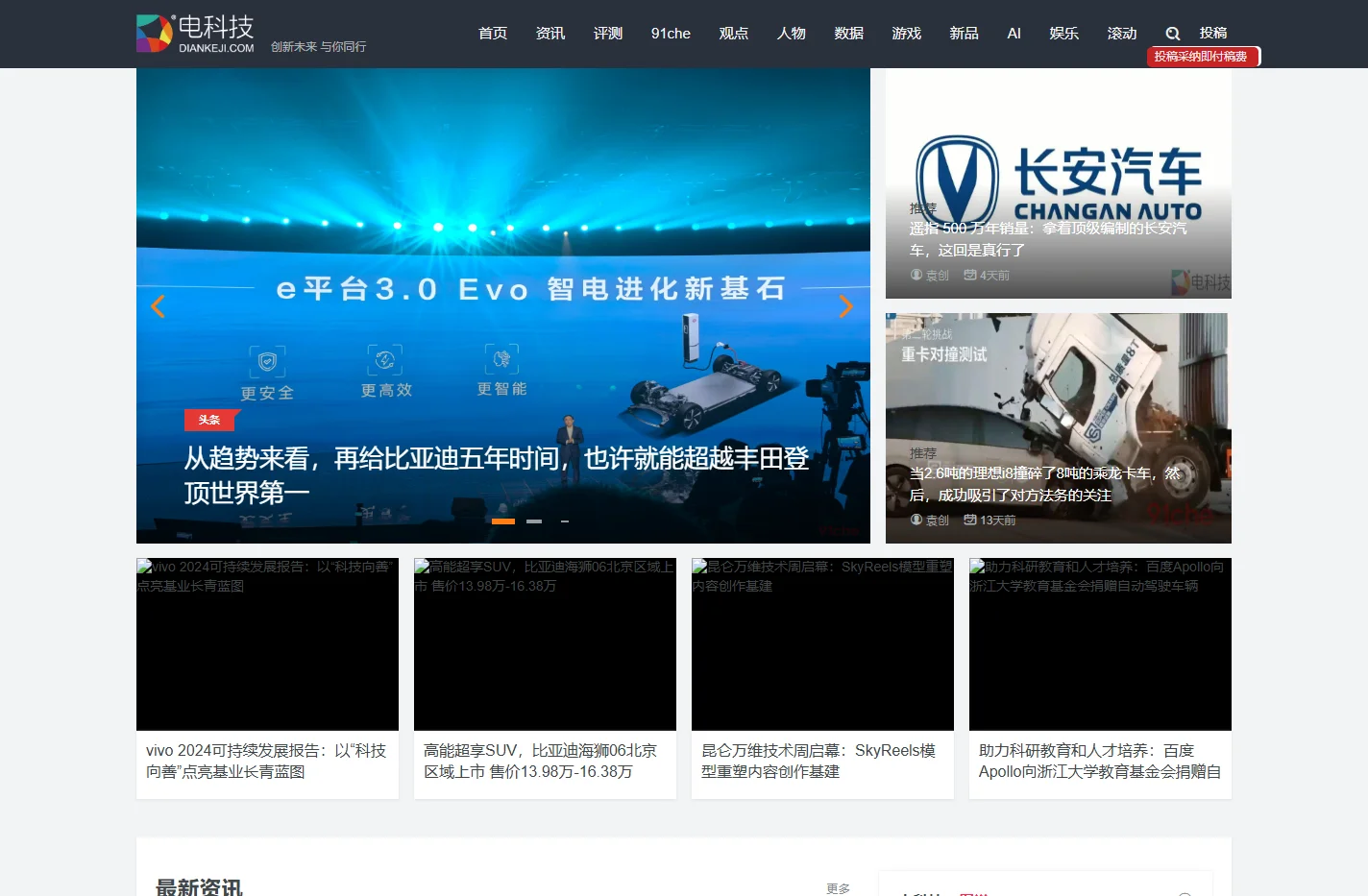Open the 人物 menu item
Screen dimensions: 1368x896
[x=792, y=34]
